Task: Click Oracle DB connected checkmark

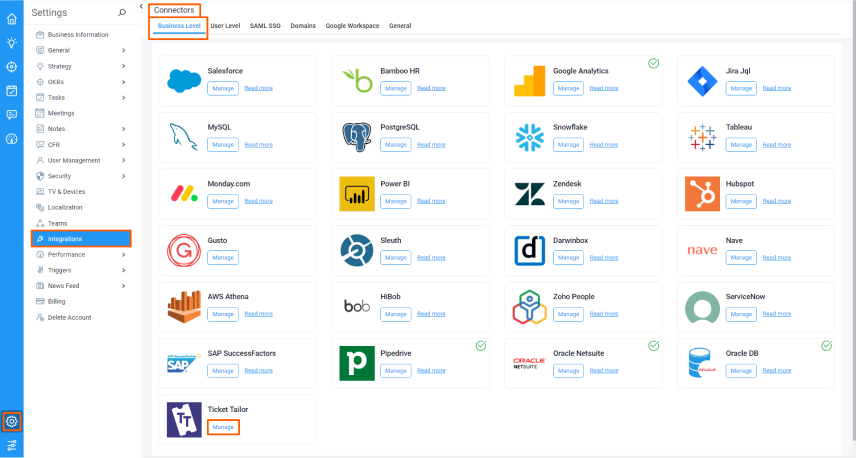Action: [827, 346]
